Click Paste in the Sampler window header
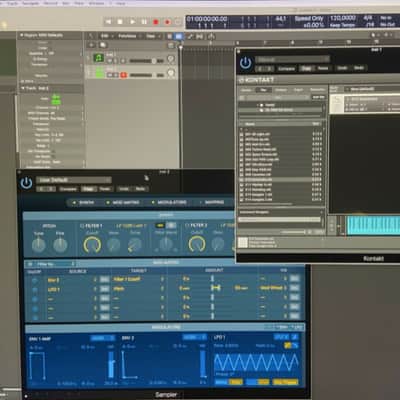This screenshot has height=400, width=400. click(x=105, y=189)
